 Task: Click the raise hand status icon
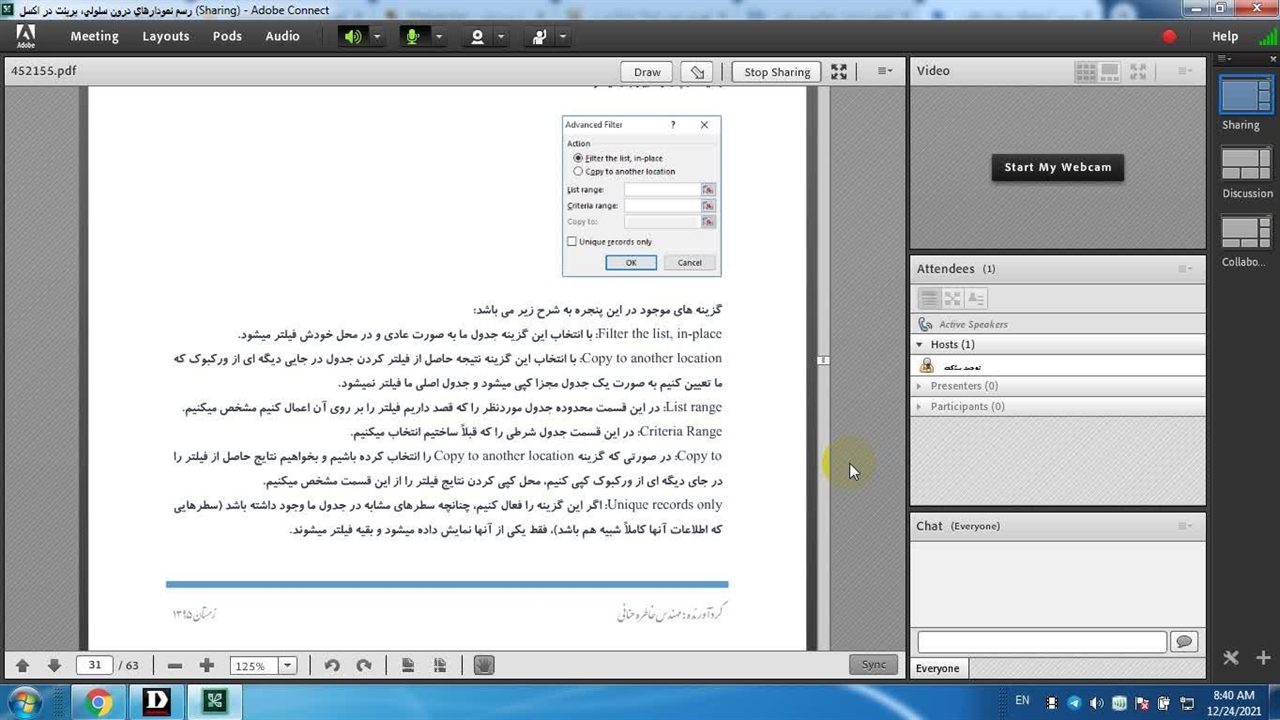540,37
